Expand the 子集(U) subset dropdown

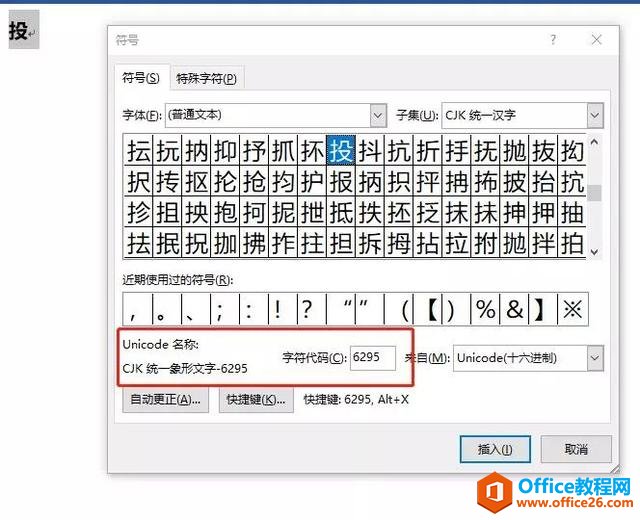pyautogui.click(x=595, y=116)
